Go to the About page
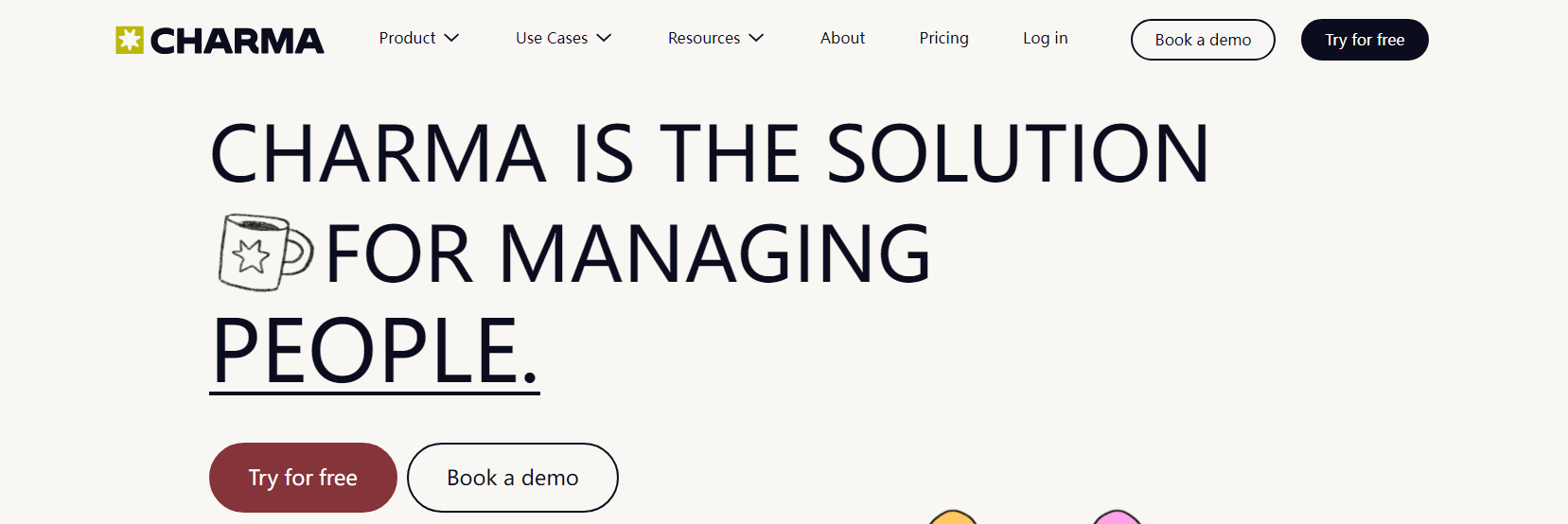 pyautogui.click(x=842, y=38)
